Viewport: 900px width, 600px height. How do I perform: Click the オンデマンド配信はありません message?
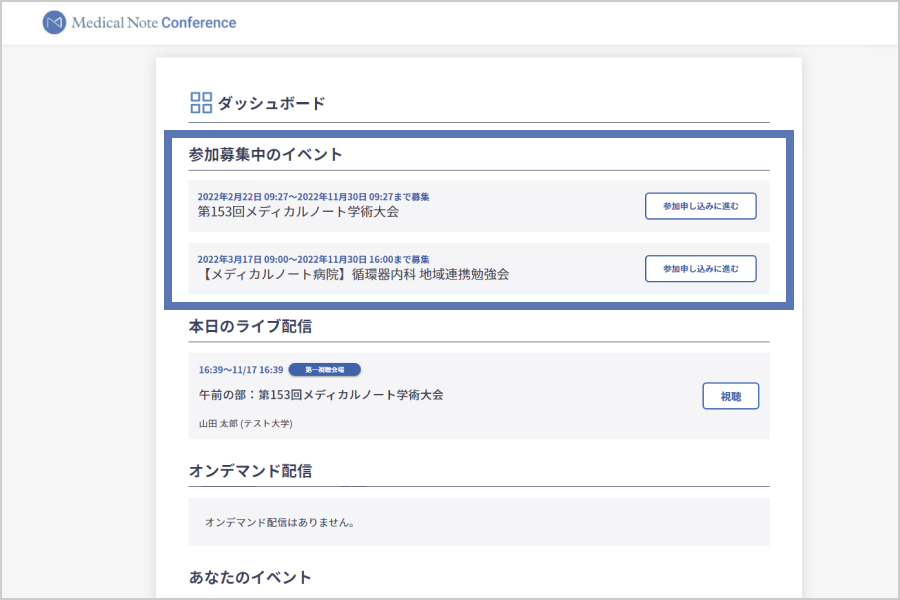(280, 522)
